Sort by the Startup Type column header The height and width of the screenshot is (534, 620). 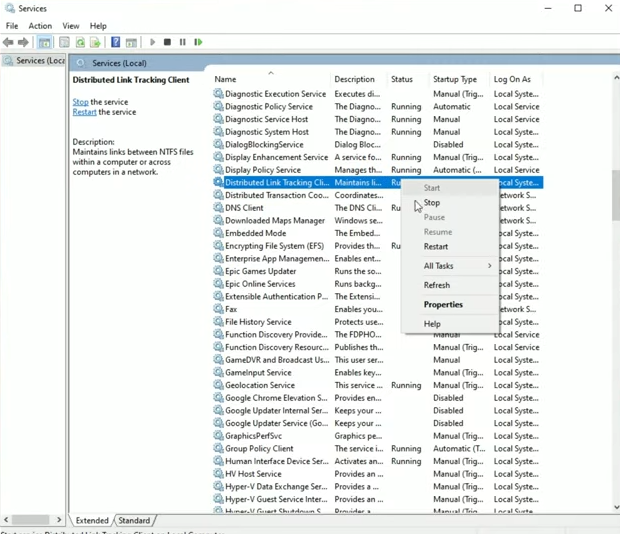pyautogui.click(x=455, y=80)
